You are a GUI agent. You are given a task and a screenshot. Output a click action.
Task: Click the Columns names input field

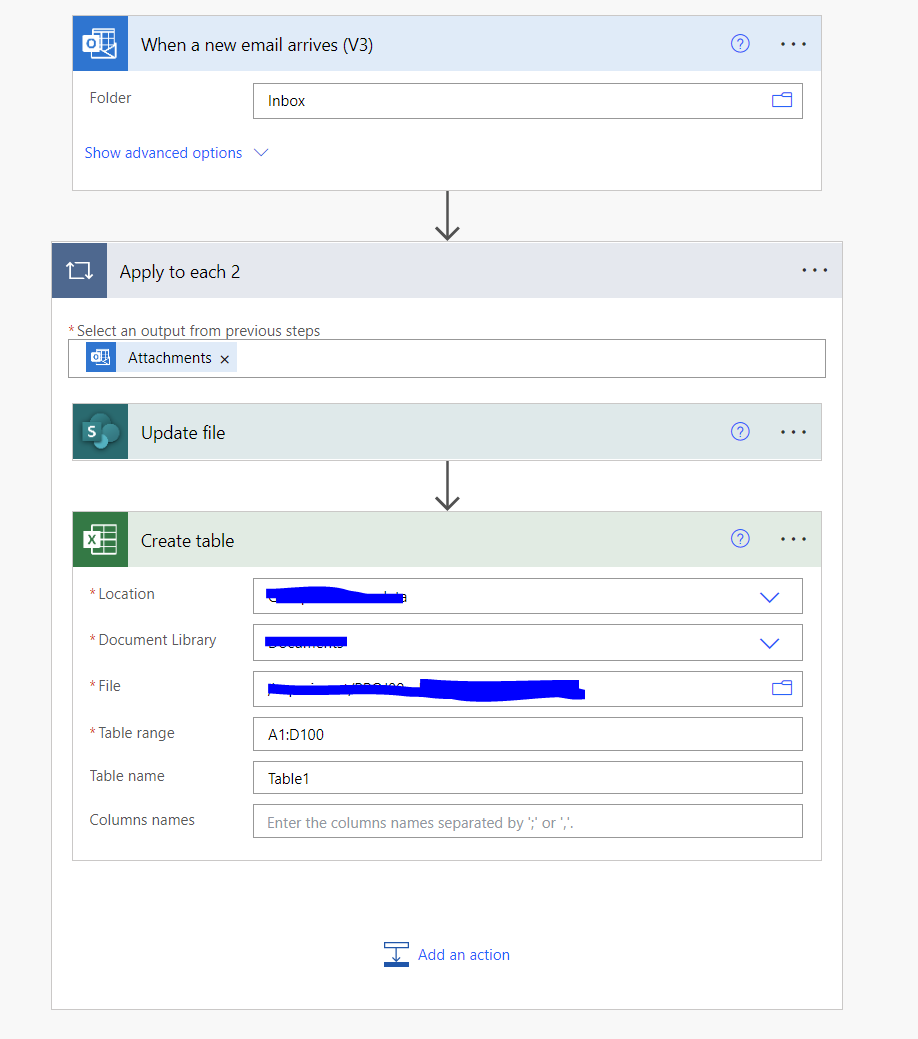coord(527,821)
